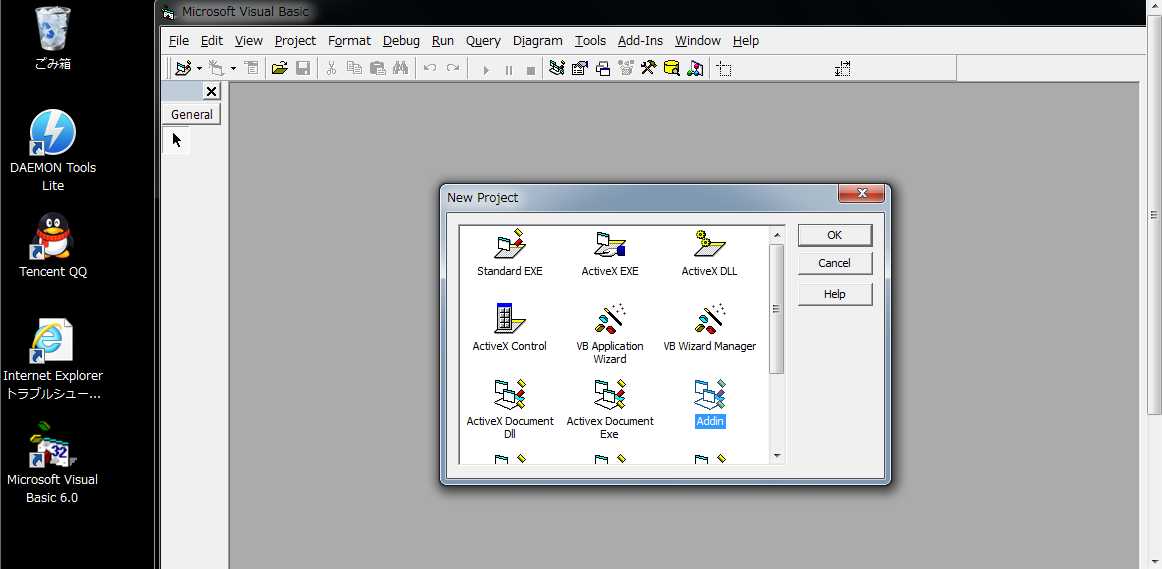This screenshot has height=569, width=1162.
Task: Click Help in the New Project dialog
Action: point(834,294)
